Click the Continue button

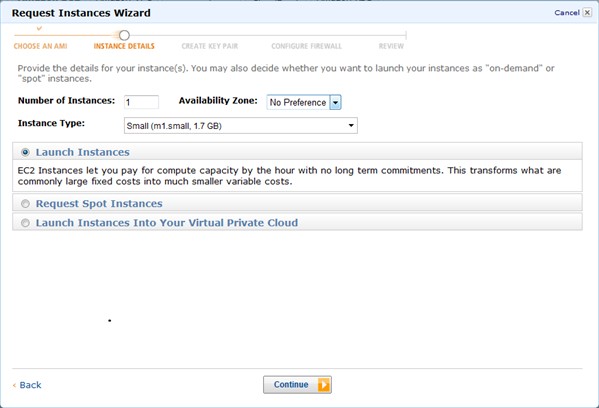pyautogui.click(x=297, y=385)
